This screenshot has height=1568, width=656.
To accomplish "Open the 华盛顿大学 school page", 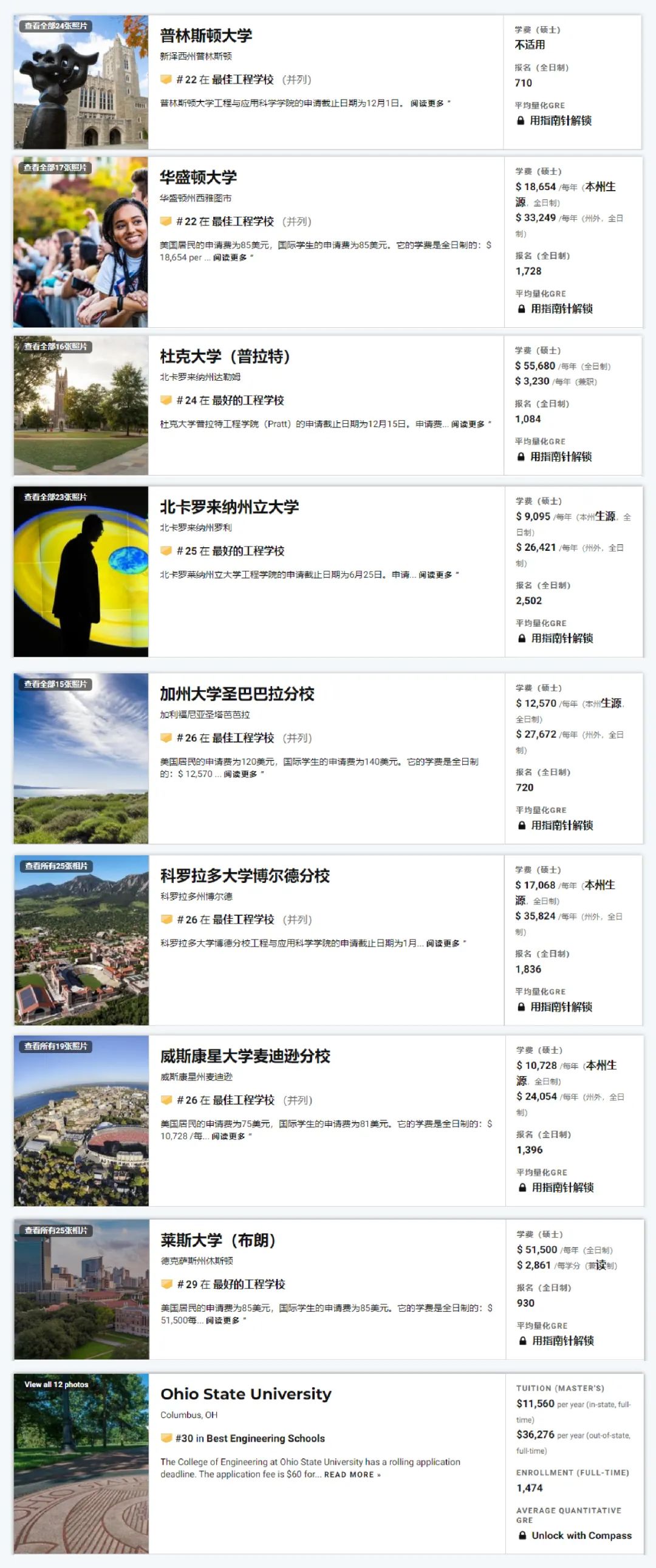I will [x=198, y=178].
